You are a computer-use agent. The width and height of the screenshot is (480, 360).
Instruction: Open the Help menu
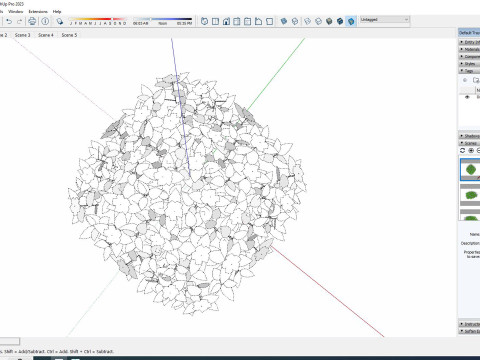pos(57,11)
